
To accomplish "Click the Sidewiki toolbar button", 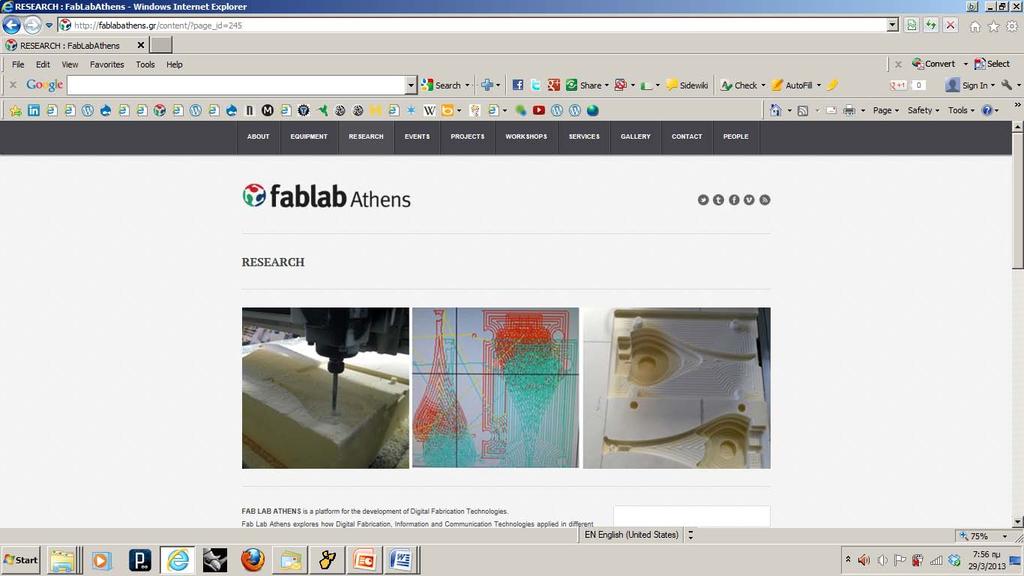I will [x=687, y=85].
